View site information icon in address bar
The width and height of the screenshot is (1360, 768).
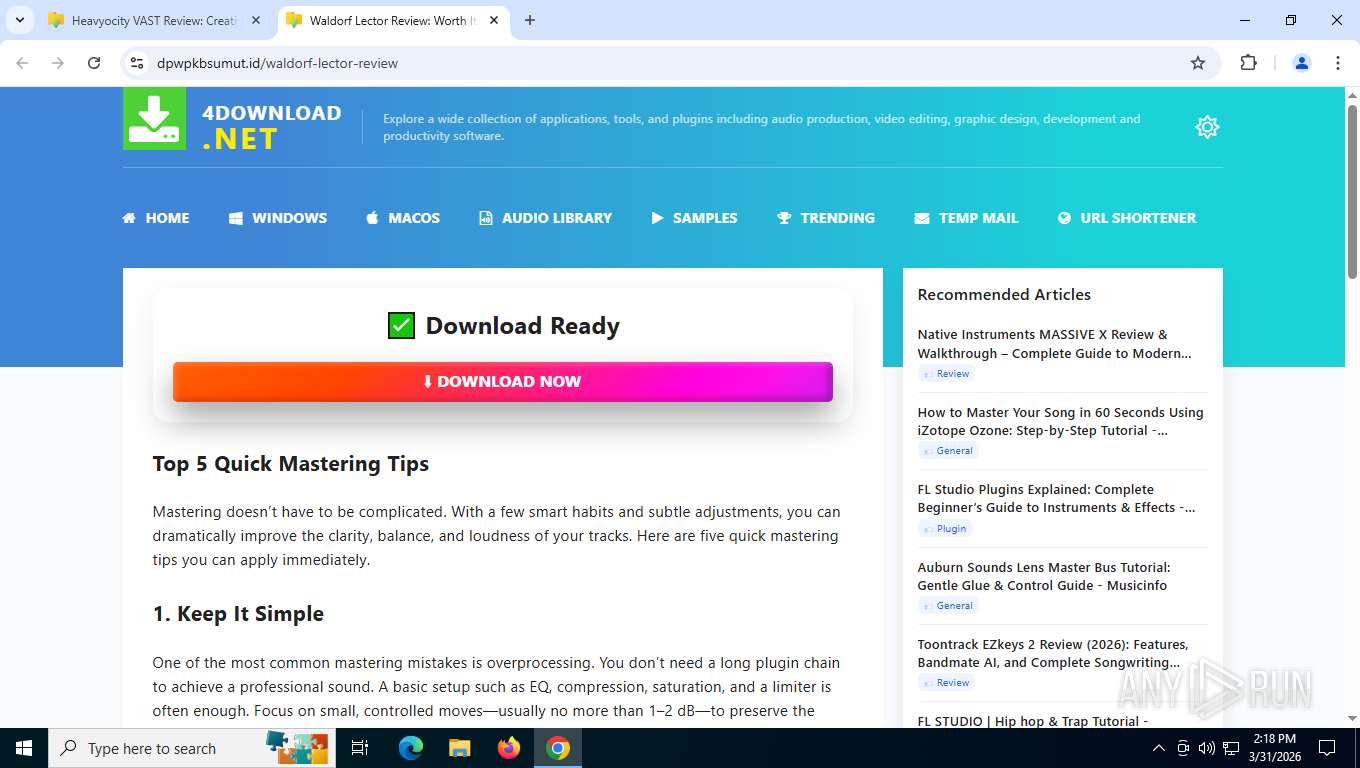tap(138, 63)
